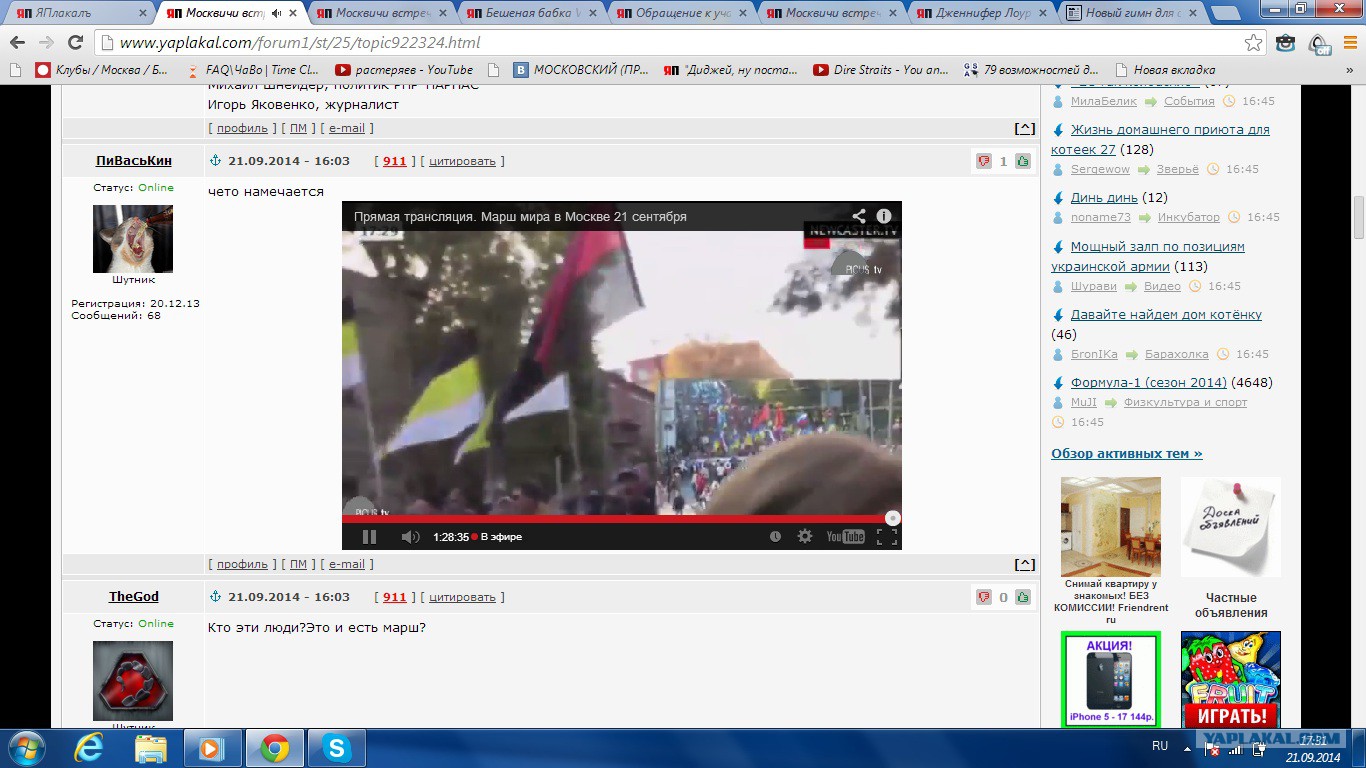Click 'Обзор активных тем »' link
This screenshot has height=768, width=1366.
[x=1127, y=453]
